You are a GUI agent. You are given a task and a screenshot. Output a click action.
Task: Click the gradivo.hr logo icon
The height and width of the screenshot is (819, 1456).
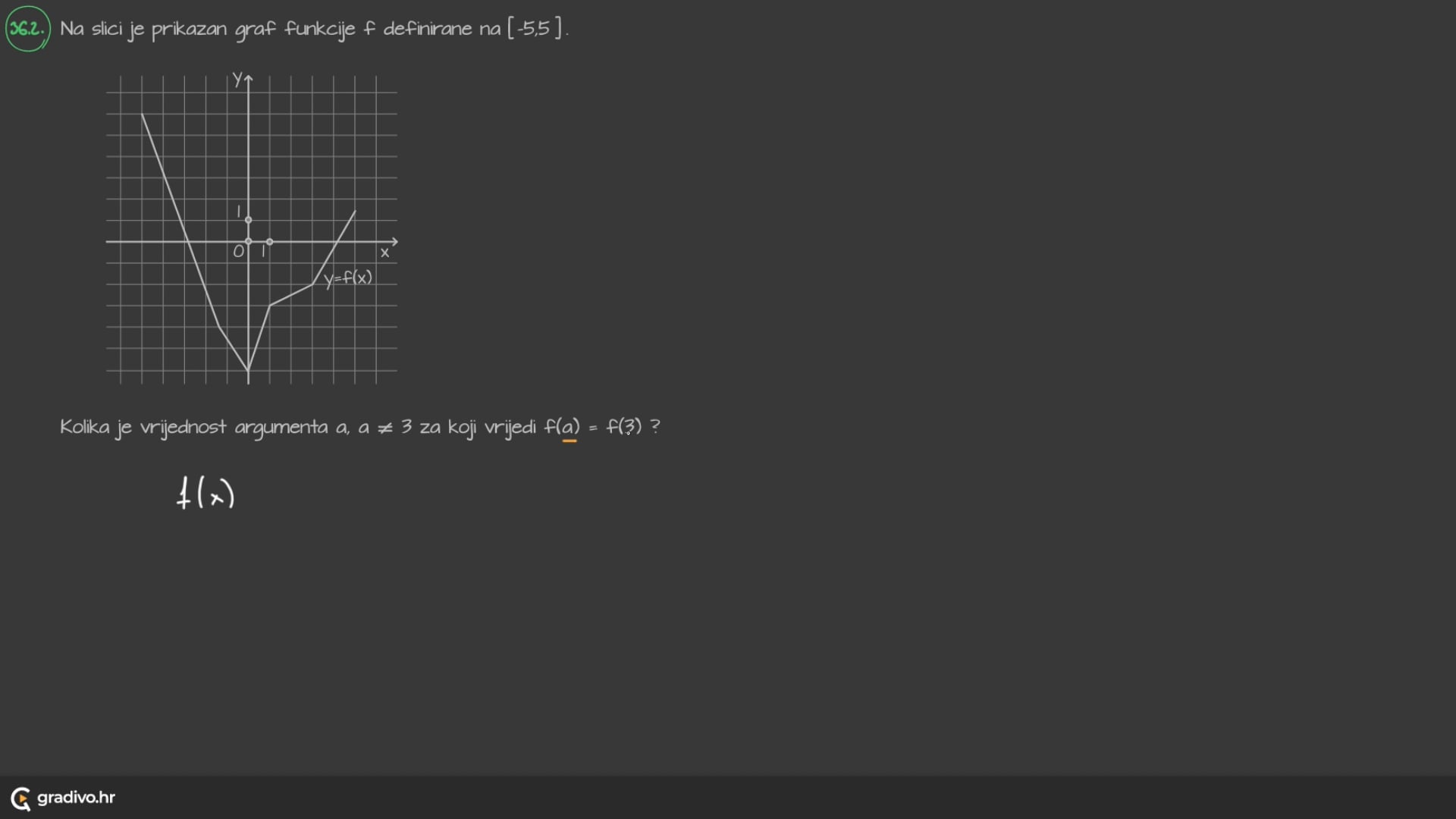click(x=20, y=799)
